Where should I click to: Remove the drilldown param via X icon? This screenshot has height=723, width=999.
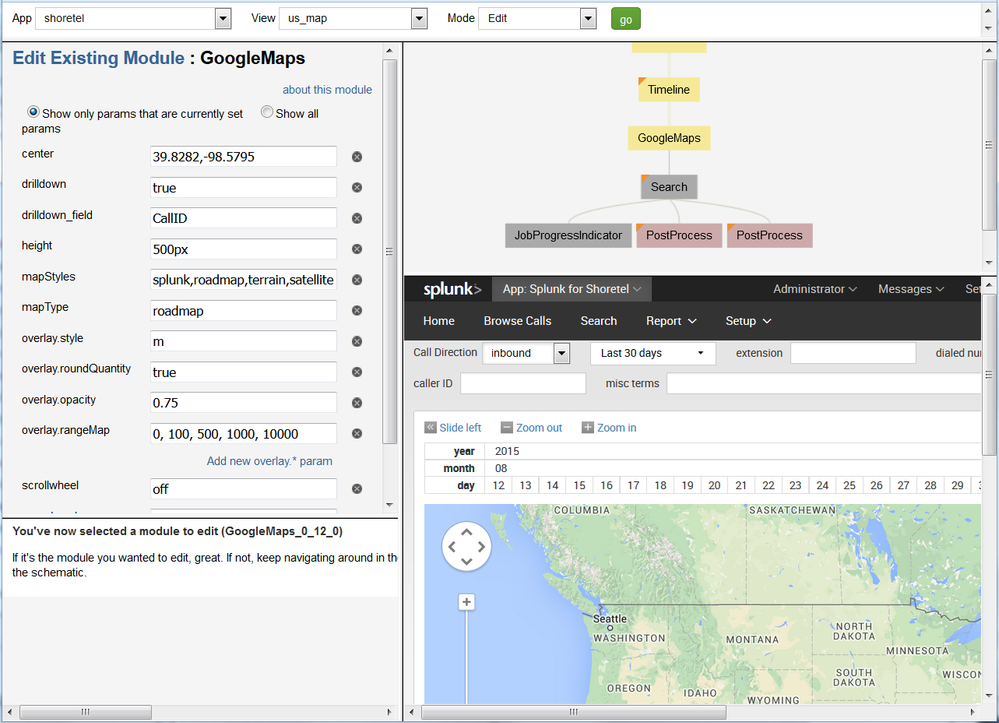pyautogui.click(x=357, y=187)
